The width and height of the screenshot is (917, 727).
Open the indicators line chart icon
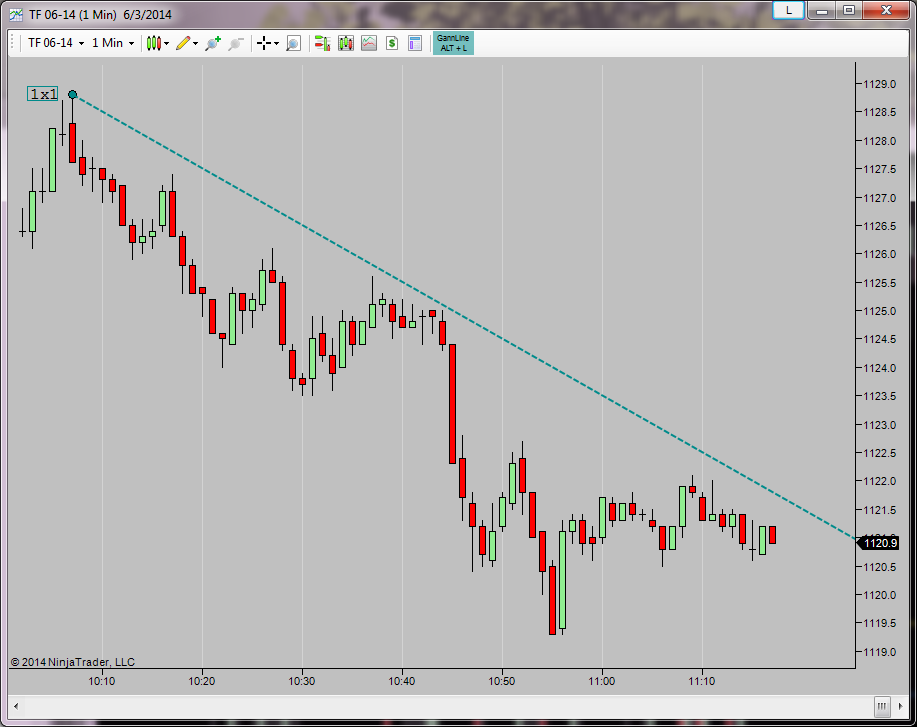pyautogui.click(x=369, y=43)
